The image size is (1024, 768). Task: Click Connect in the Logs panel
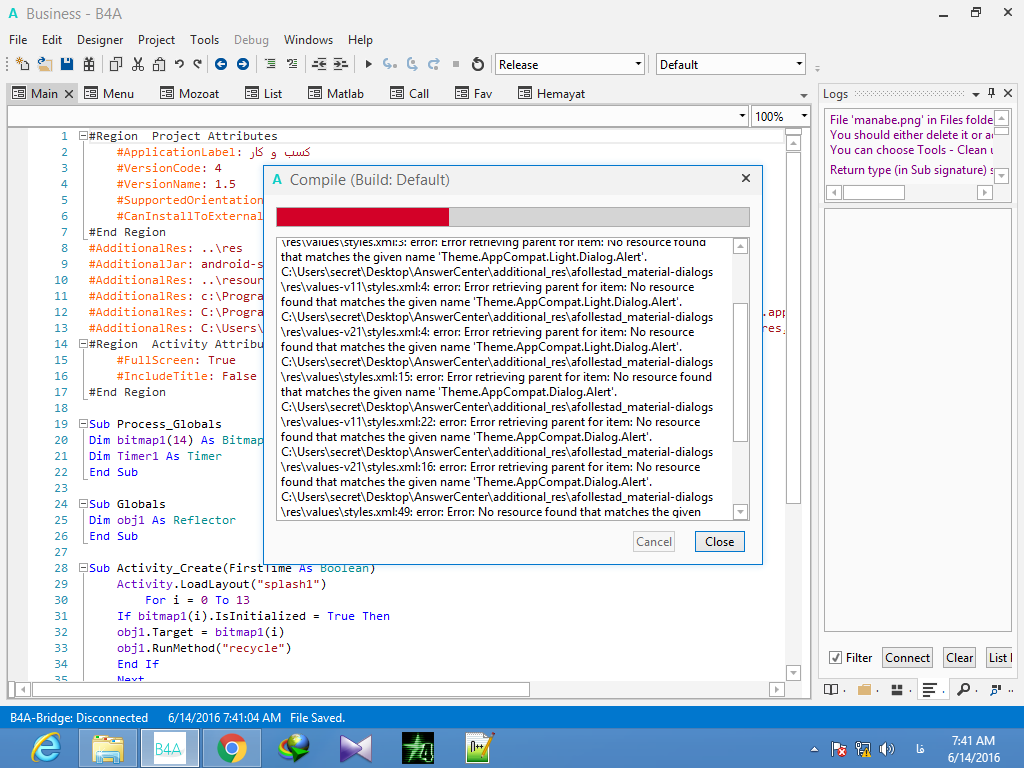[x=907, y=657]
